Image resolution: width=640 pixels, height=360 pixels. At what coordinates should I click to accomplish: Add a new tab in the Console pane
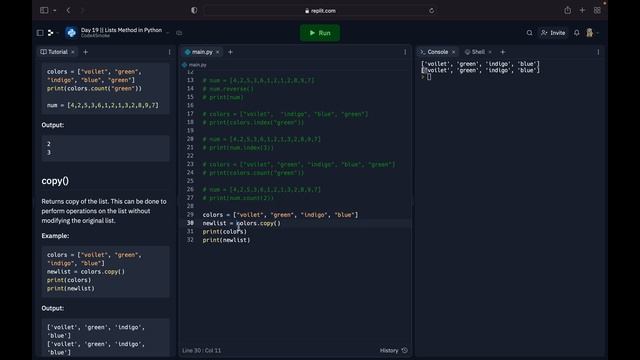pos(502,52)
